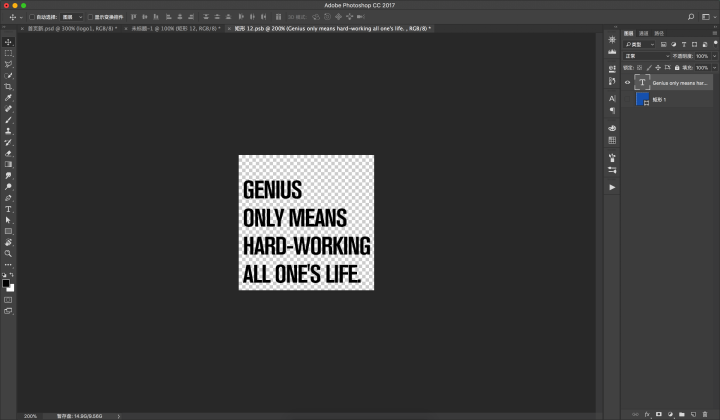The image size is (720, 420).
Task: Select the Brush tool
Action: point(8,119)
